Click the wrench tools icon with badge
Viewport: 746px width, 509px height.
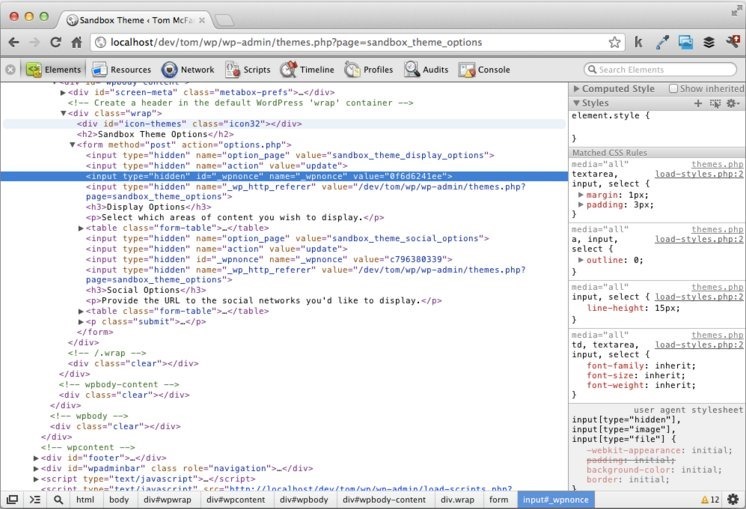tap(733, 41)
